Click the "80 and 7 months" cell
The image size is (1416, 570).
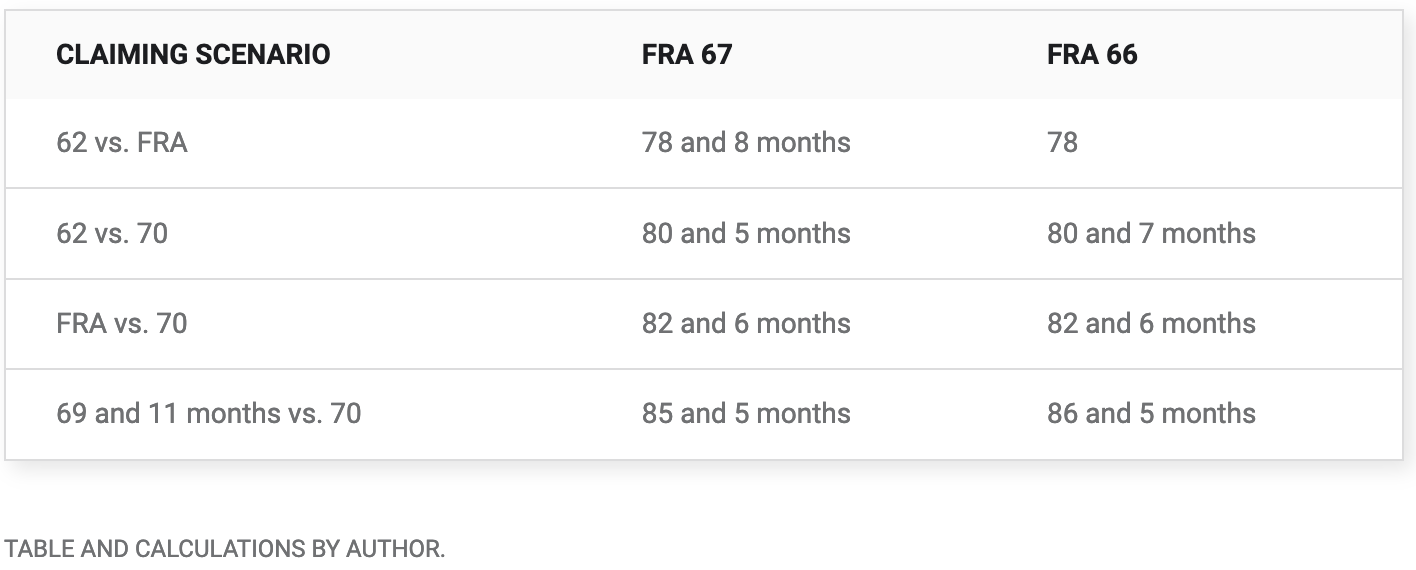pos(1151,234)
